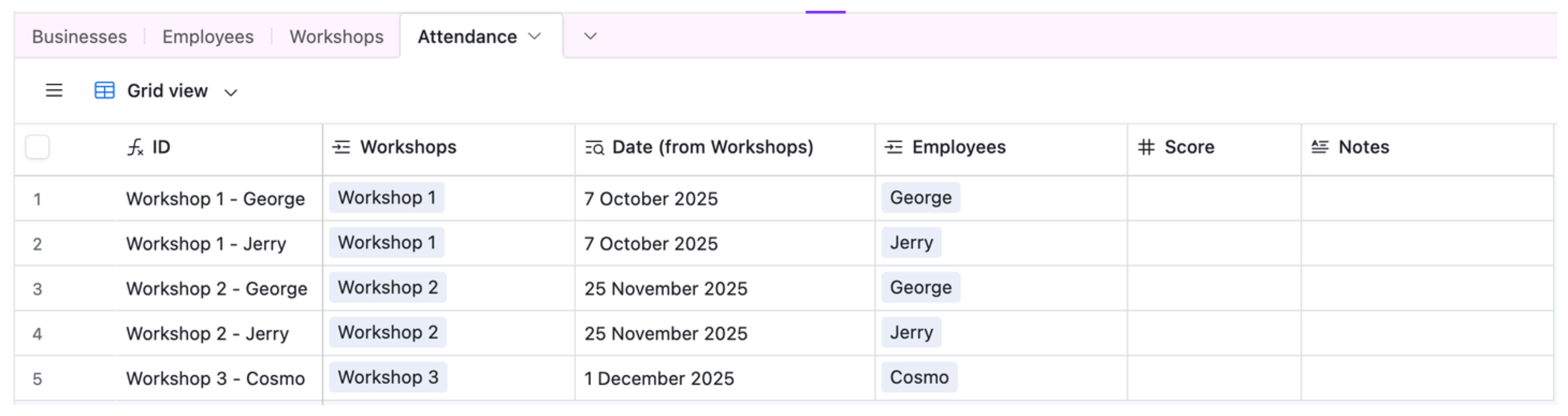Click the formula icon beside ID header
1568x416 pixels.
135,147
